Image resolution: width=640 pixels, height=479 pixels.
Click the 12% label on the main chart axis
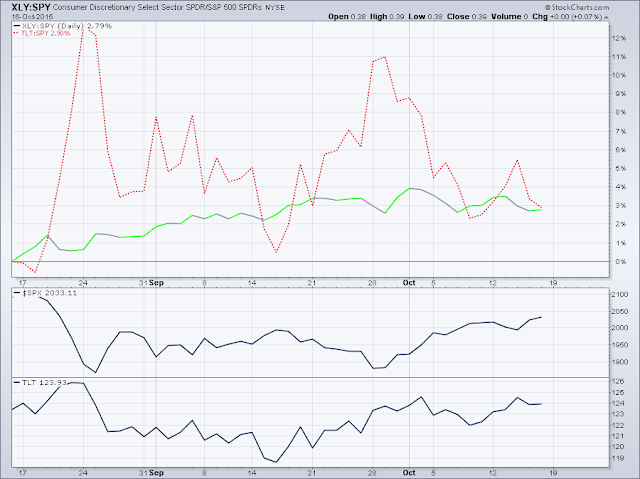618,38
